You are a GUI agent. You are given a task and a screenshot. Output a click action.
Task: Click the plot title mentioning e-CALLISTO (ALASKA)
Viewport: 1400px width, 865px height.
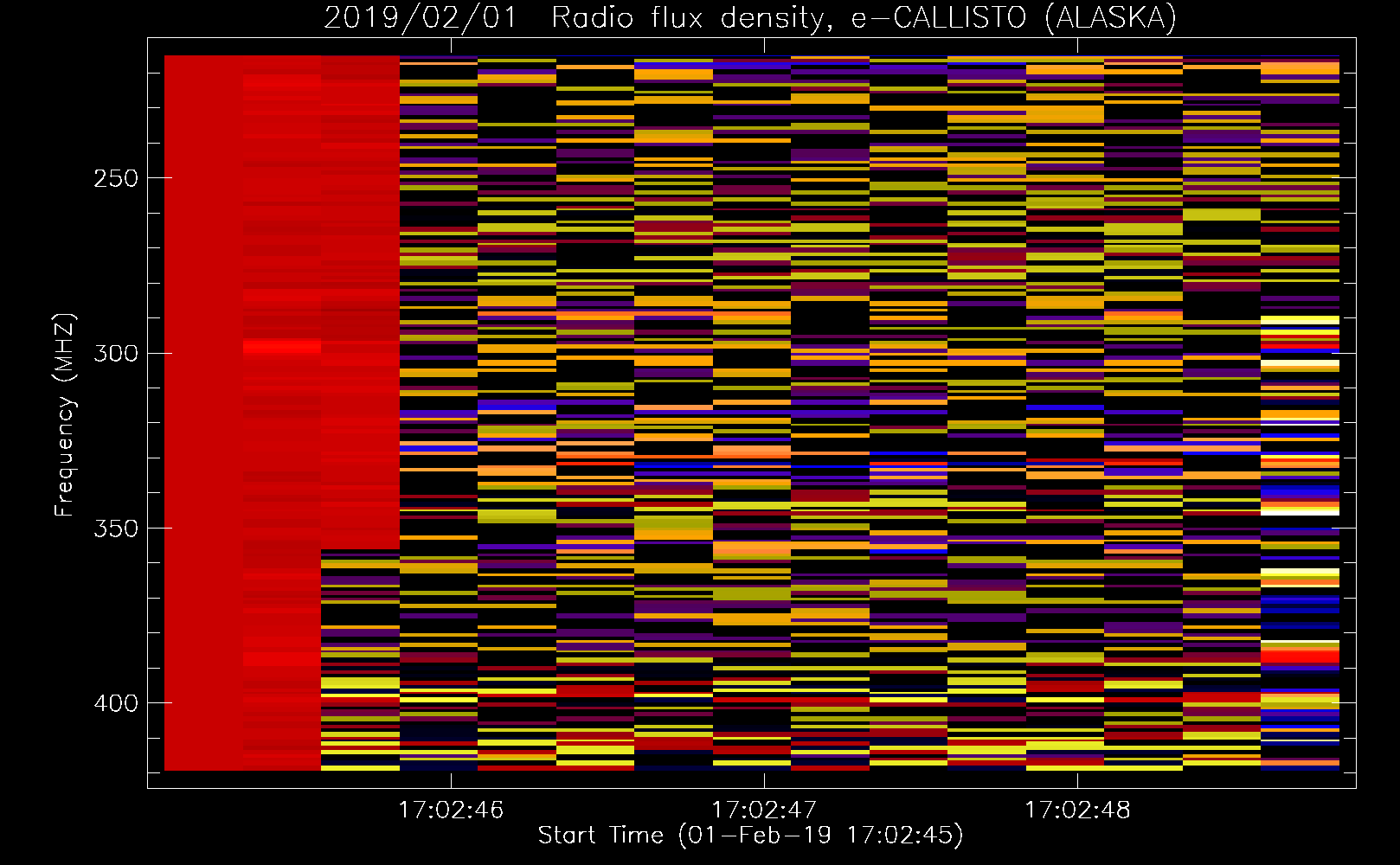[x=750, y=17]
